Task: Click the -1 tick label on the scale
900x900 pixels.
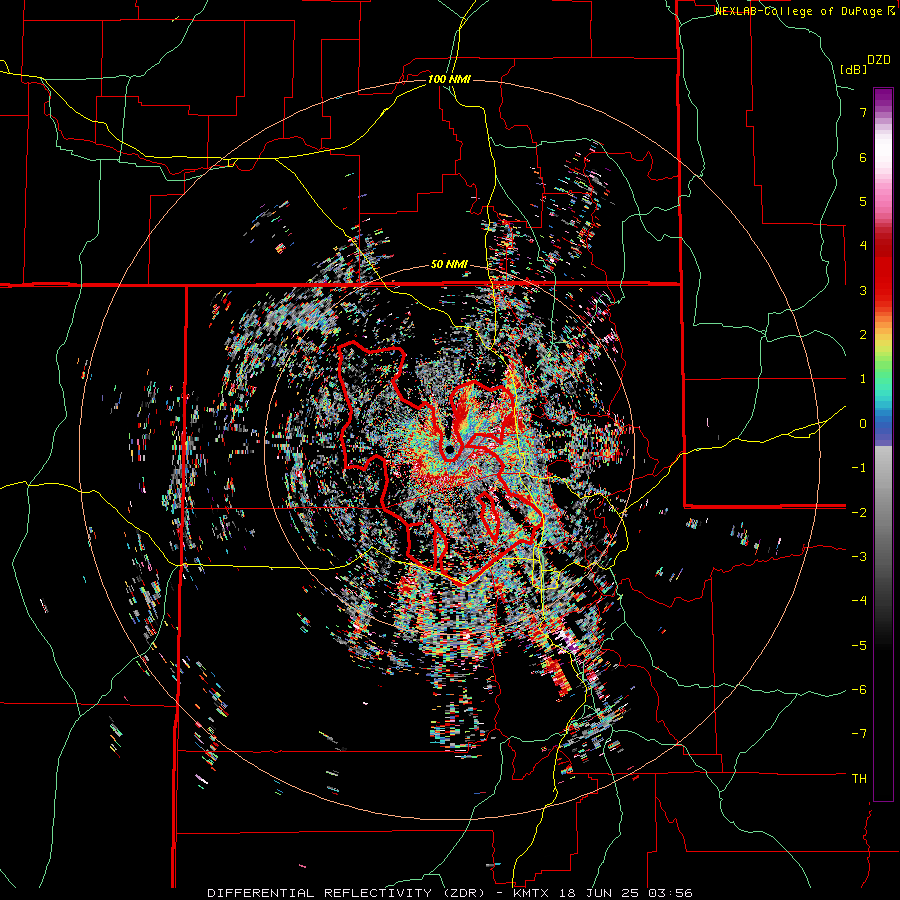Action: (x=859, y=468)
